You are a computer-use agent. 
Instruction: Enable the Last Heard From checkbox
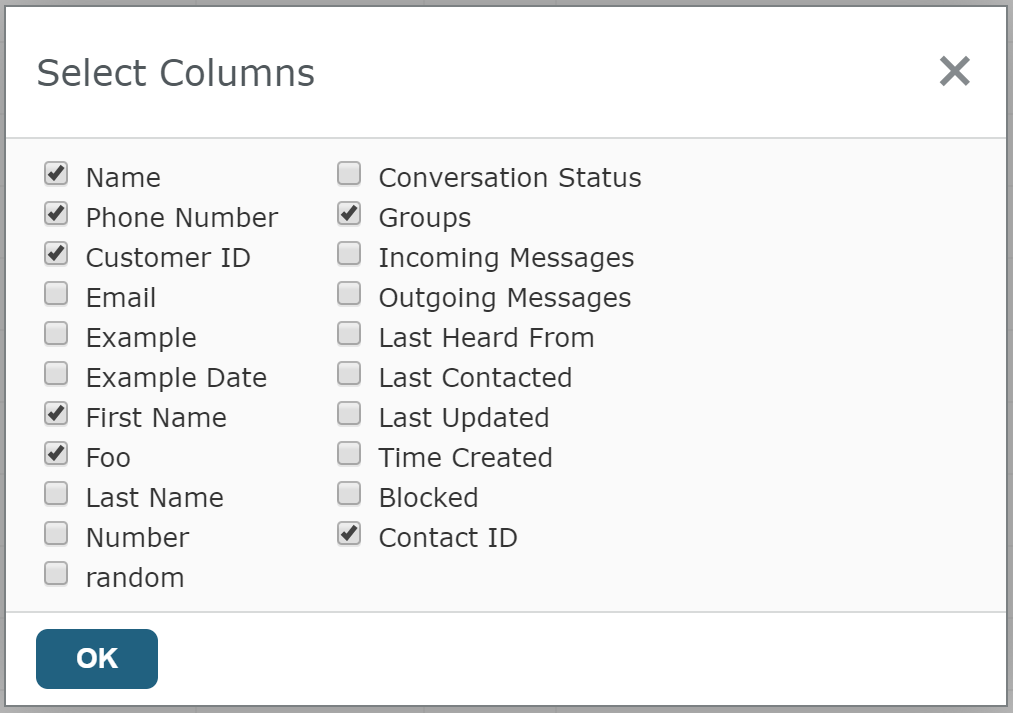349,334
